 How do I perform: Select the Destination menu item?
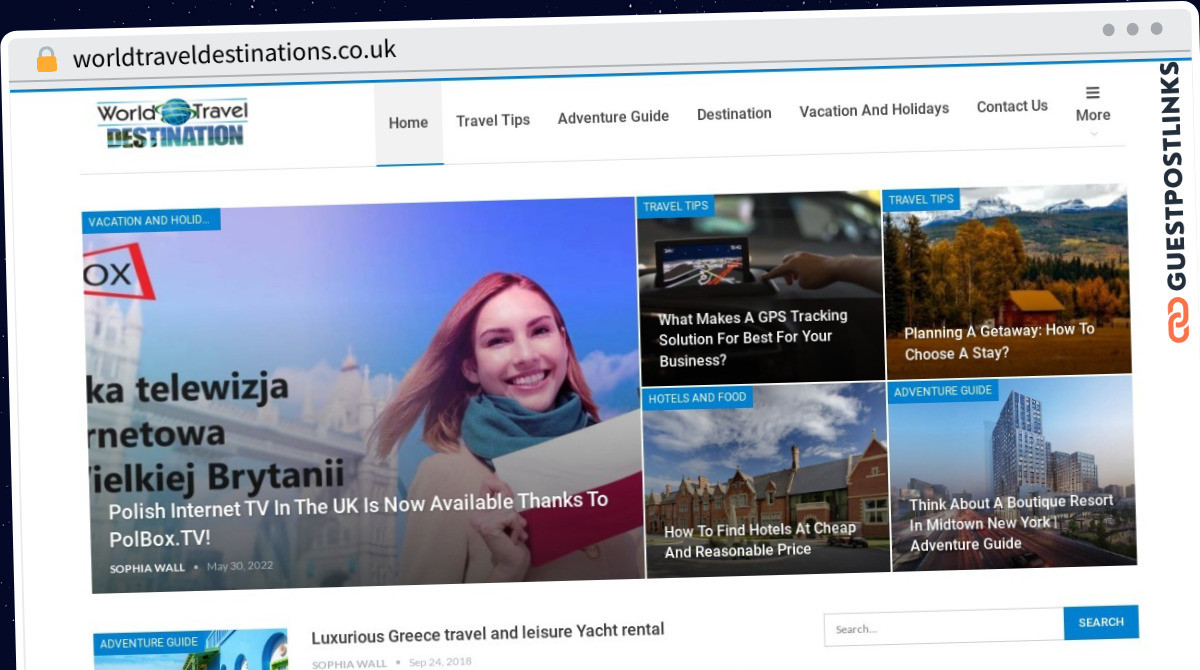point(734,113)
